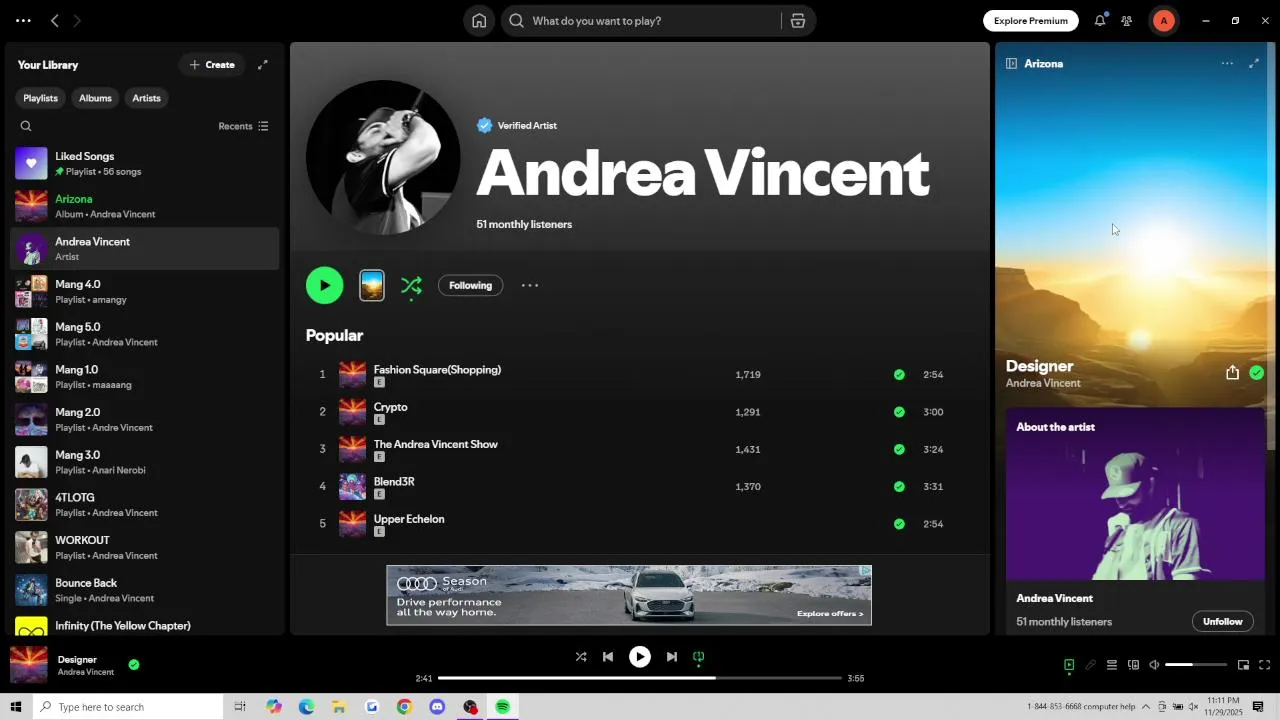Click the Following button

point(470,285)
